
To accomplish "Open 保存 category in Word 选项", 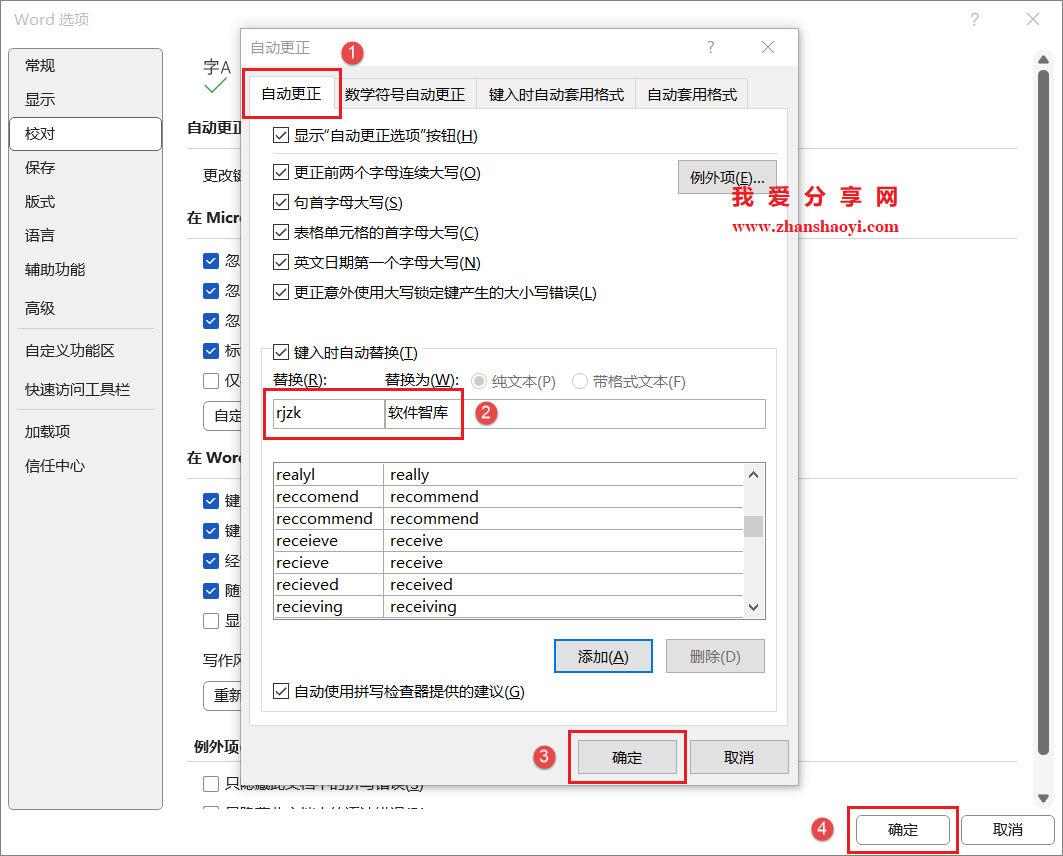I will [85, 167].
